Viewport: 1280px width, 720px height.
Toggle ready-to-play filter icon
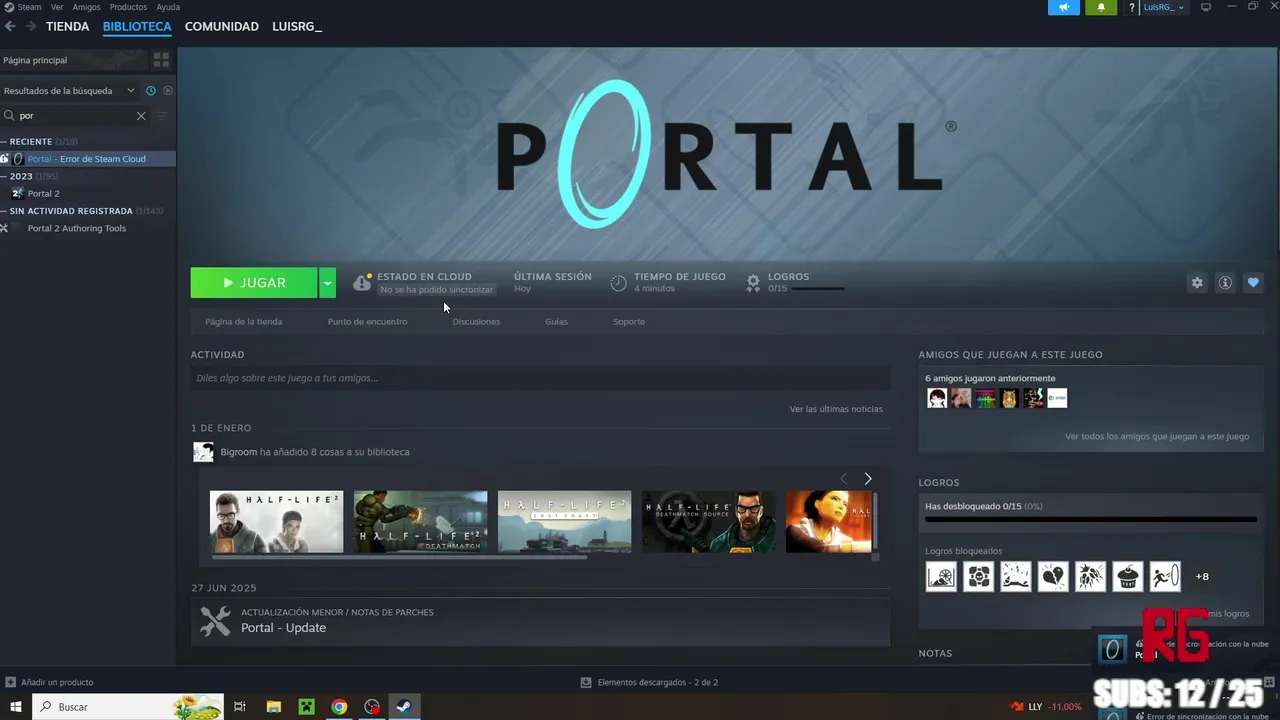tap(168, 91)
